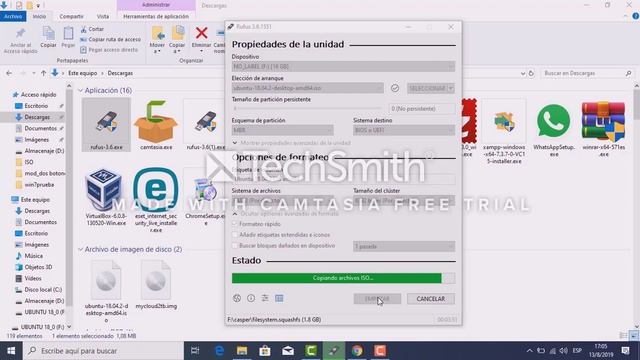This screenshot has width=640, height=360.
Task: Toggle Formateo rápido checkbox
Action: (235, 224)
